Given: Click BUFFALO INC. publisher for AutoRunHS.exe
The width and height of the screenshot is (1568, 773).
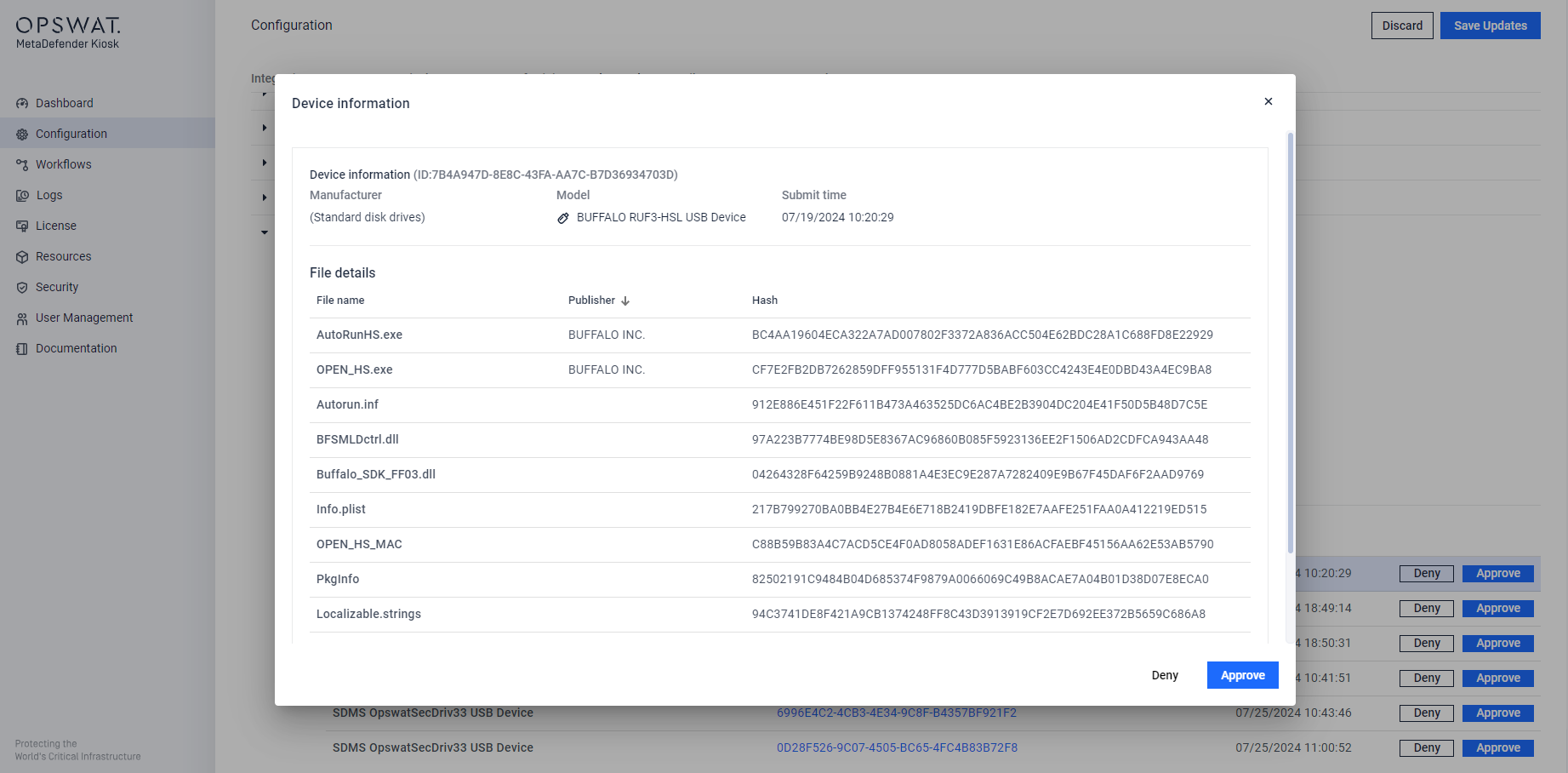Looking at the screenshot, I should (x=607, y=335).
